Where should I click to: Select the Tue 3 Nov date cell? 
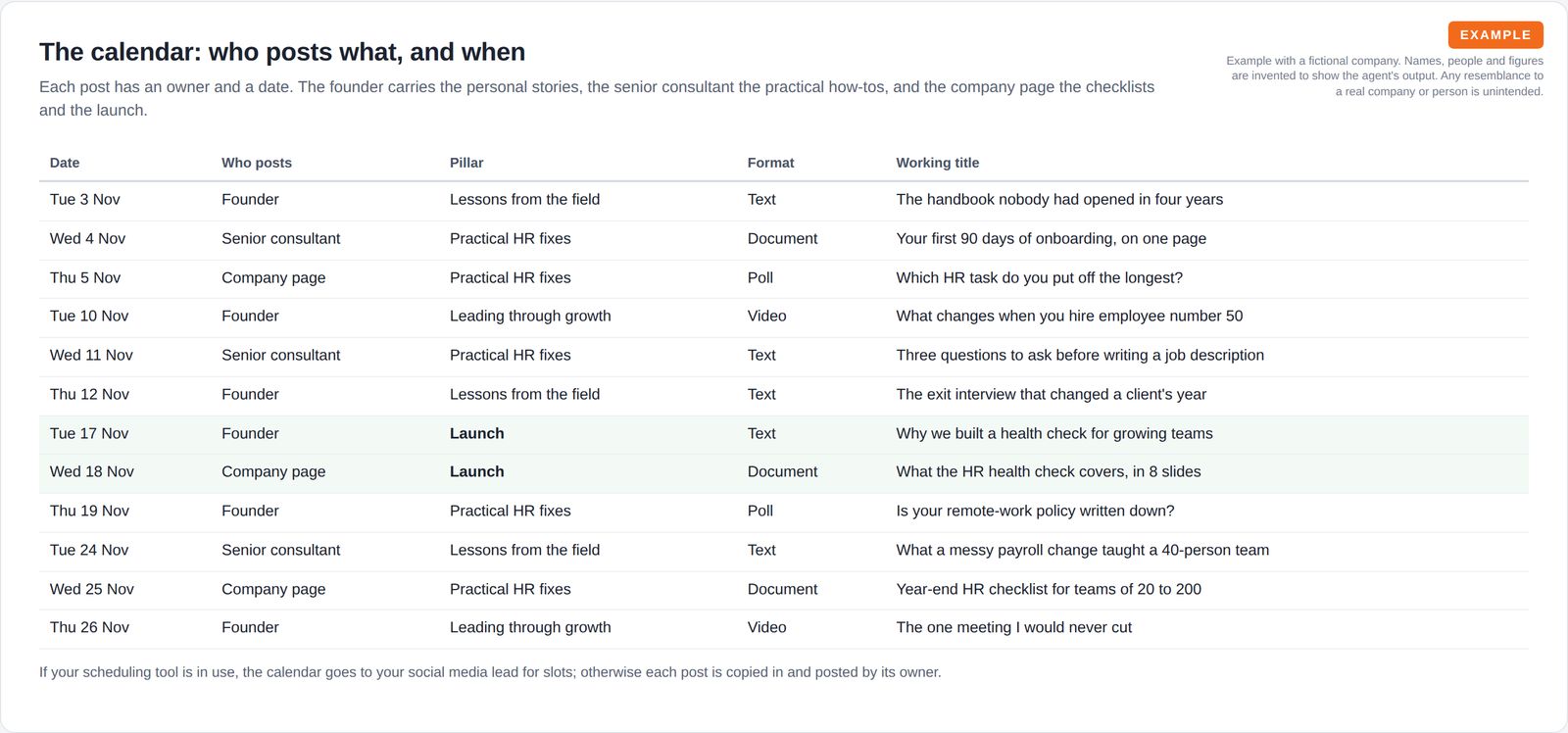click(x=85, y=200)
